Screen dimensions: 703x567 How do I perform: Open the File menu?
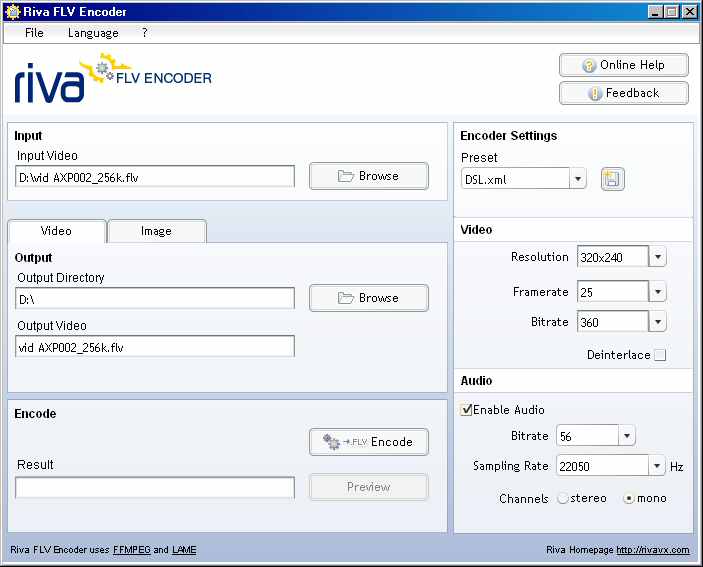click(x=35, y=33)
